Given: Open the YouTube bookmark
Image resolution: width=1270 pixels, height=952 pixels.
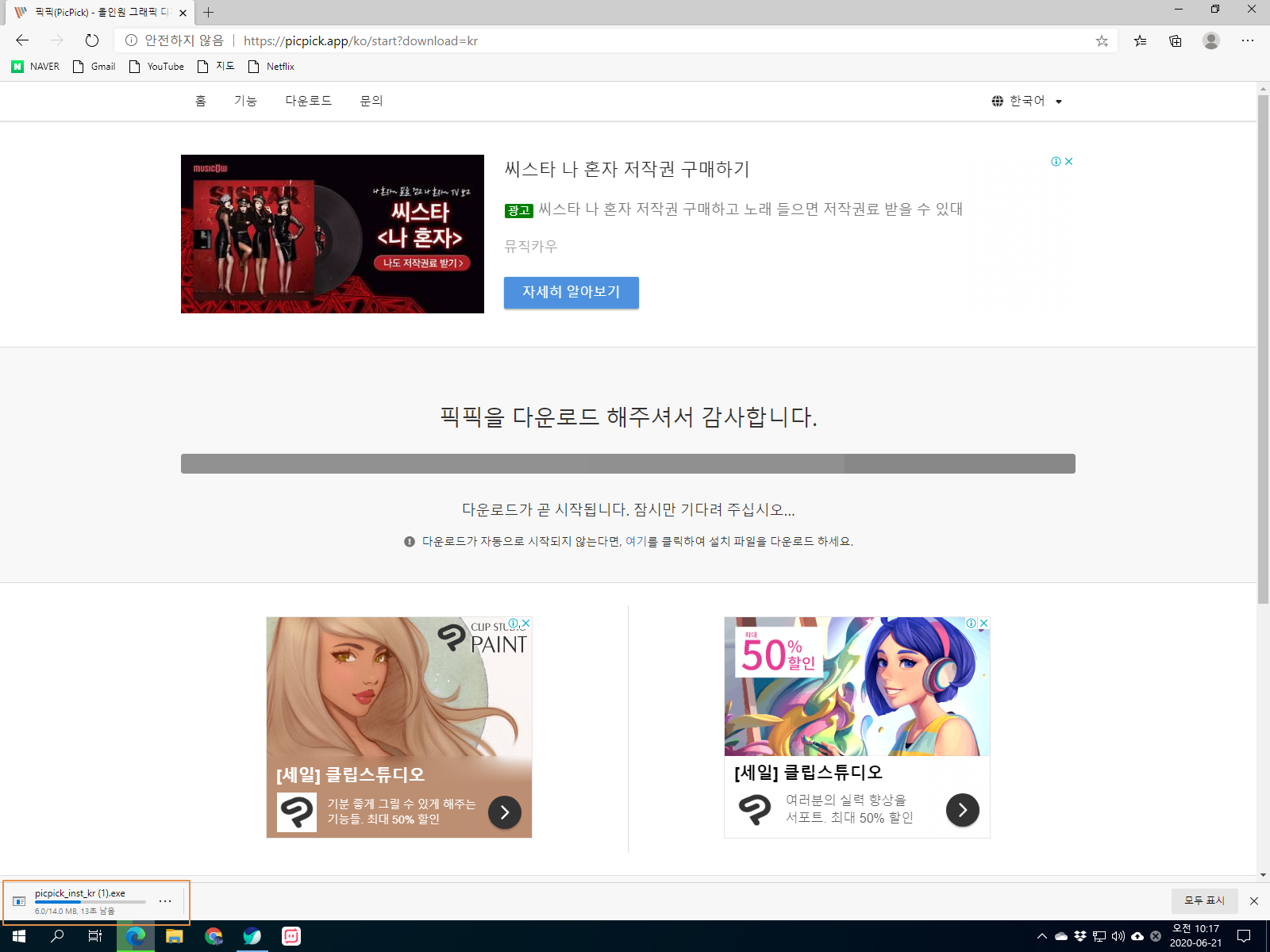Looking at the screenshot, I should [157, 67].
